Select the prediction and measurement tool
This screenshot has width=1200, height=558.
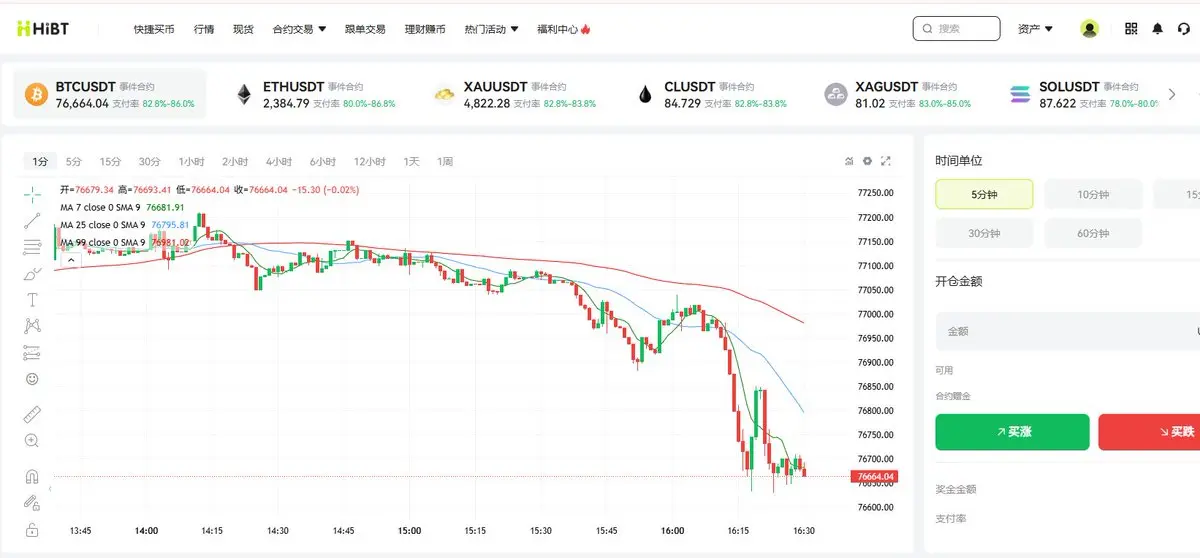click(32, 352)
